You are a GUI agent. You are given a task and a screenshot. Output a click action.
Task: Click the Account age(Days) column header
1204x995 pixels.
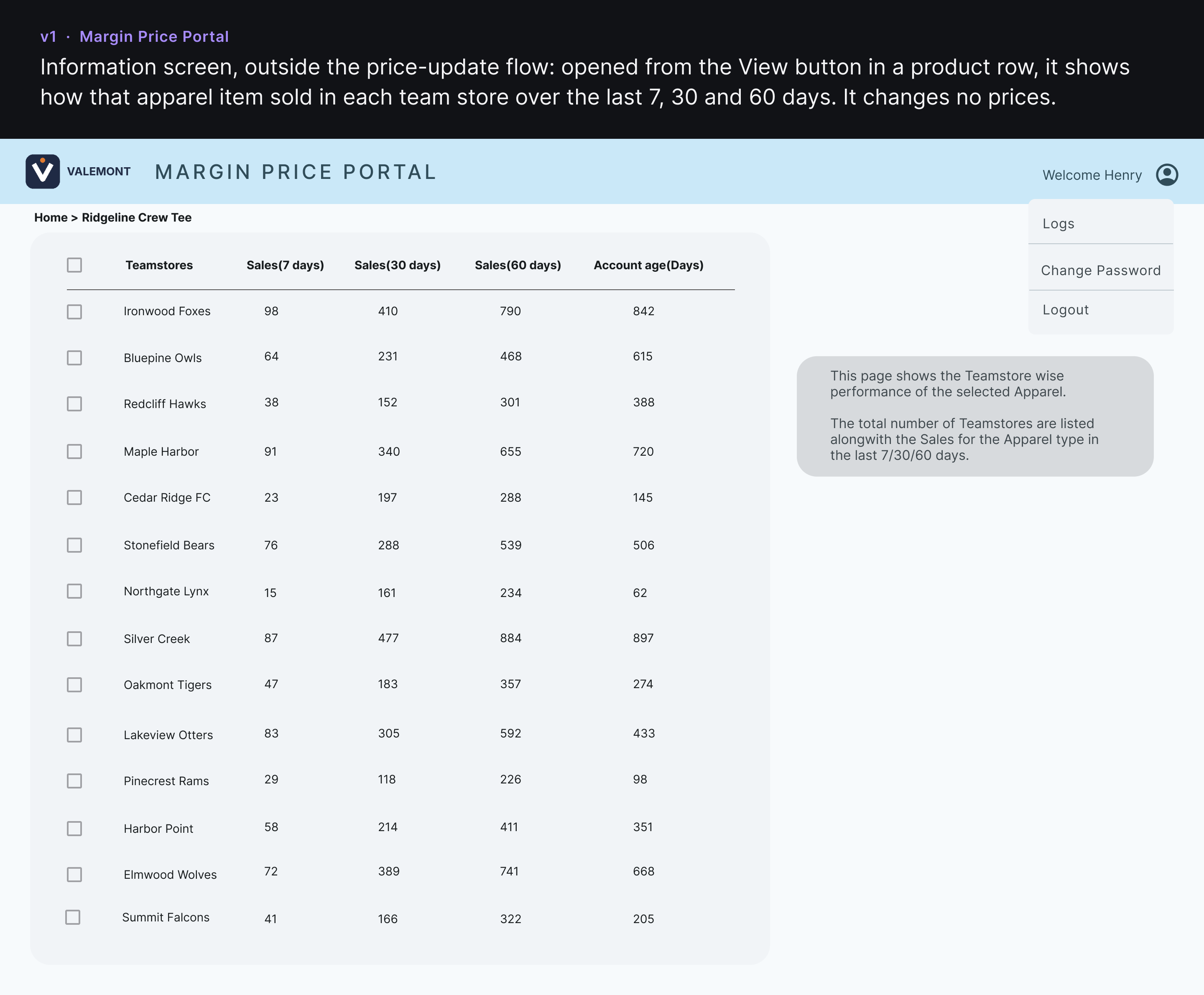click(x=649, y=265)
